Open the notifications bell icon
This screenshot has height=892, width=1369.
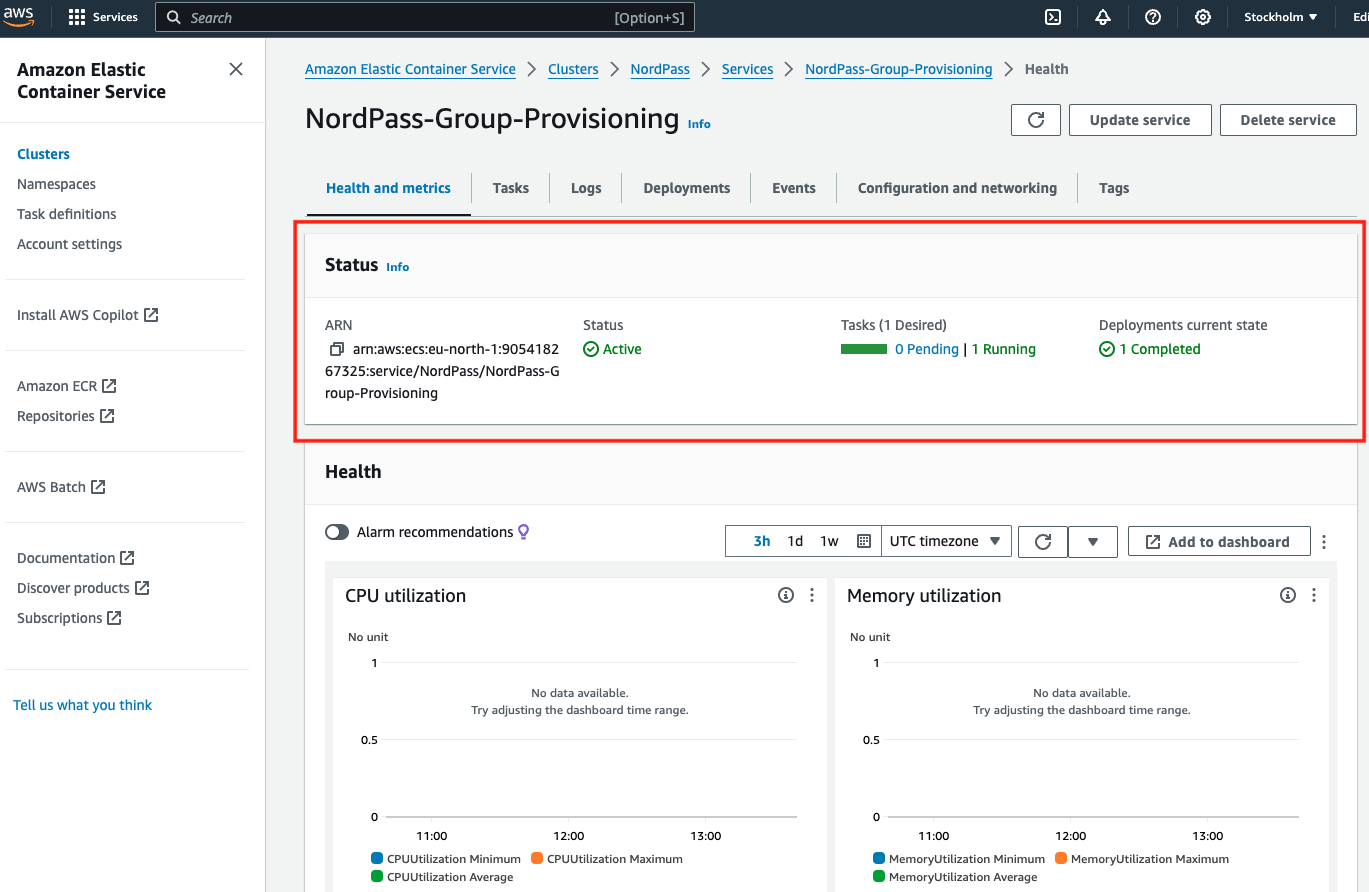(1103, 17)
